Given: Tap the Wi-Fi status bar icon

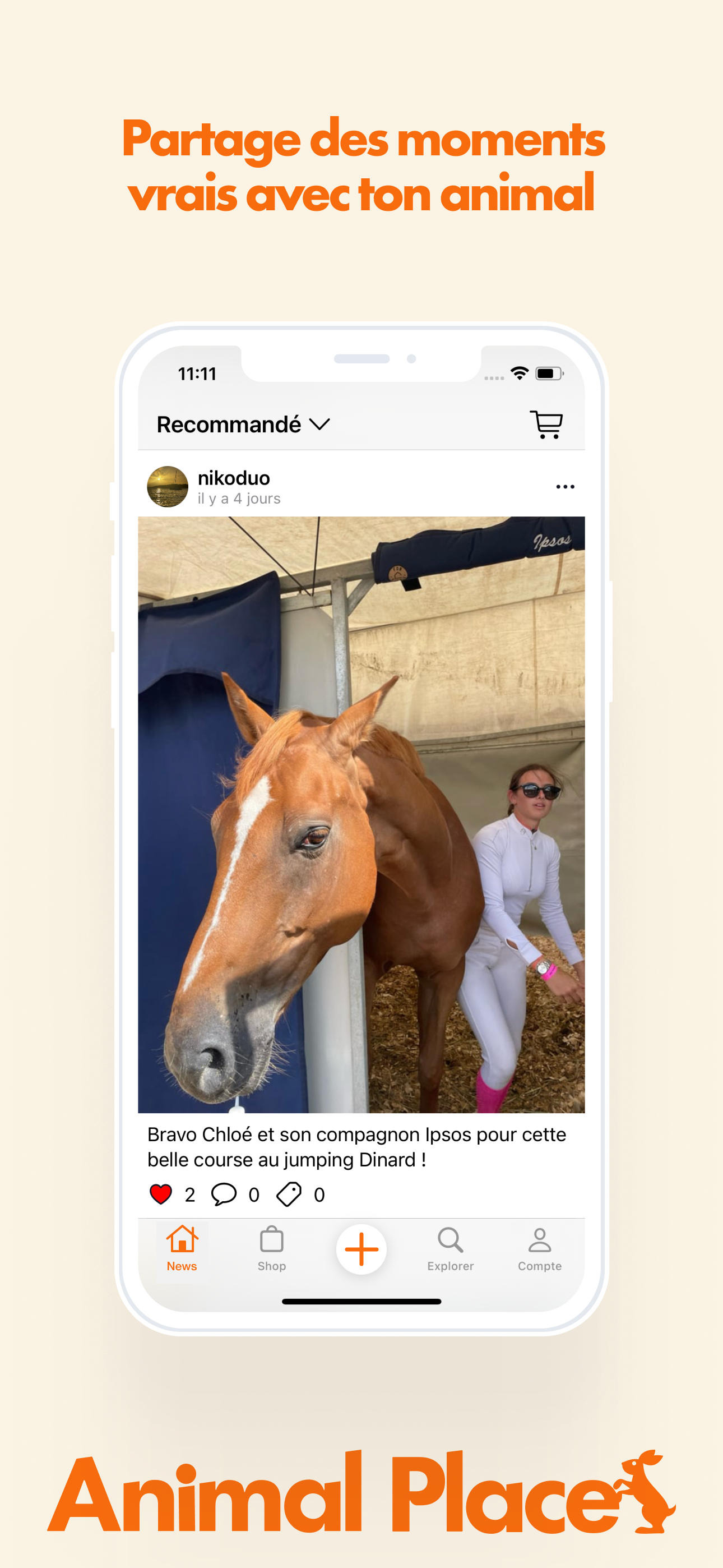Looking at the screenshot, I should (x=519, y=373).
